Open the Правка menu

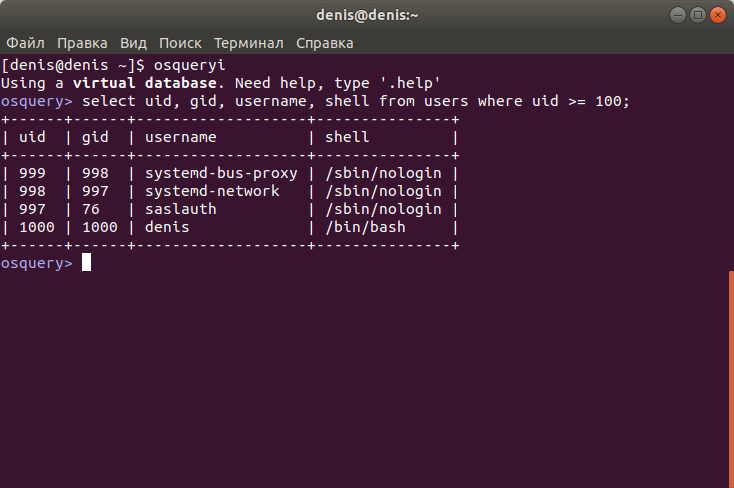pyautogui.click(x=82, y=43)
